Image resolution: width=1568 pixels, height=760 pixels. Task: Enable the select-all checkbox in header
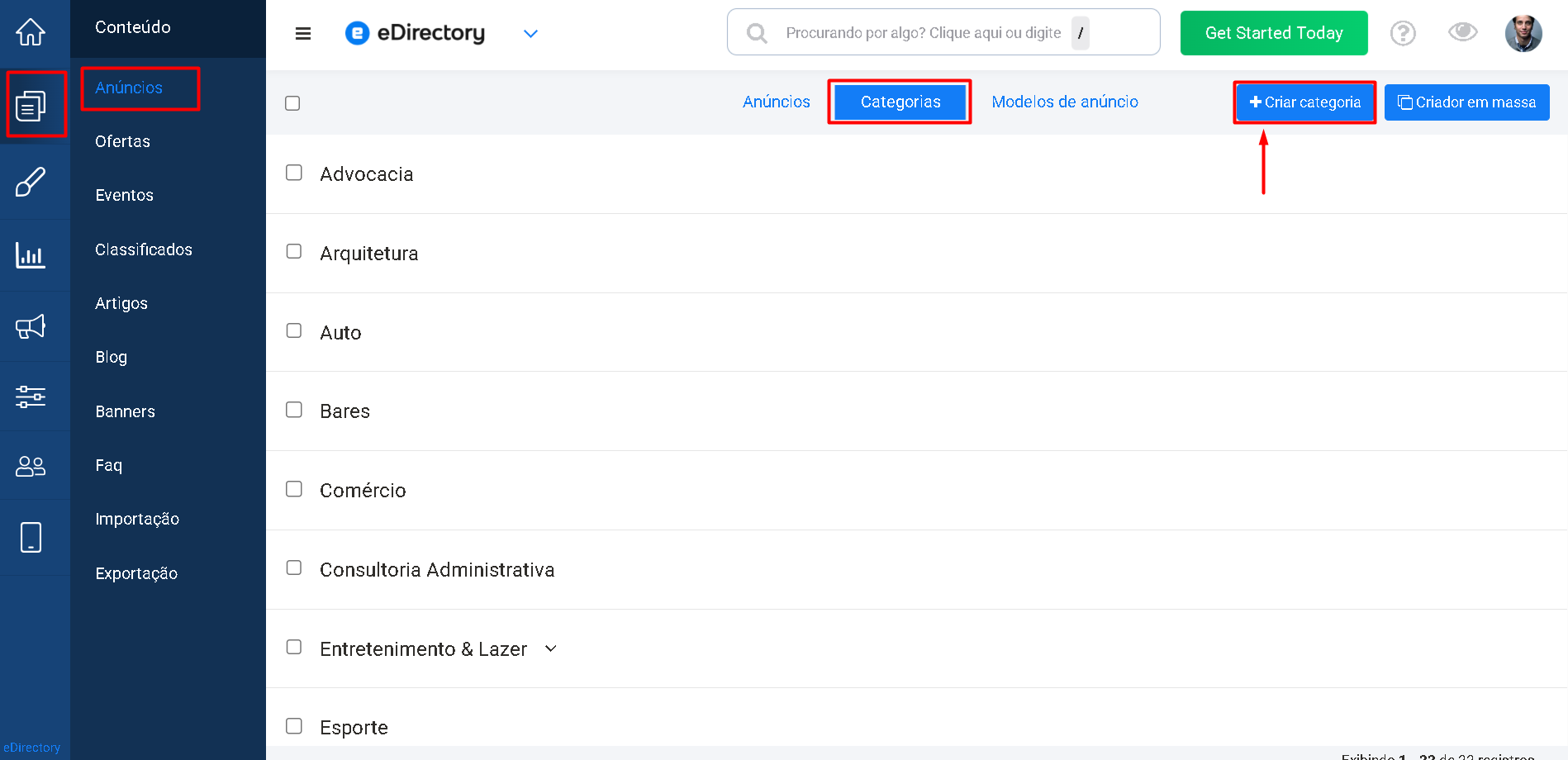[292, 103]
